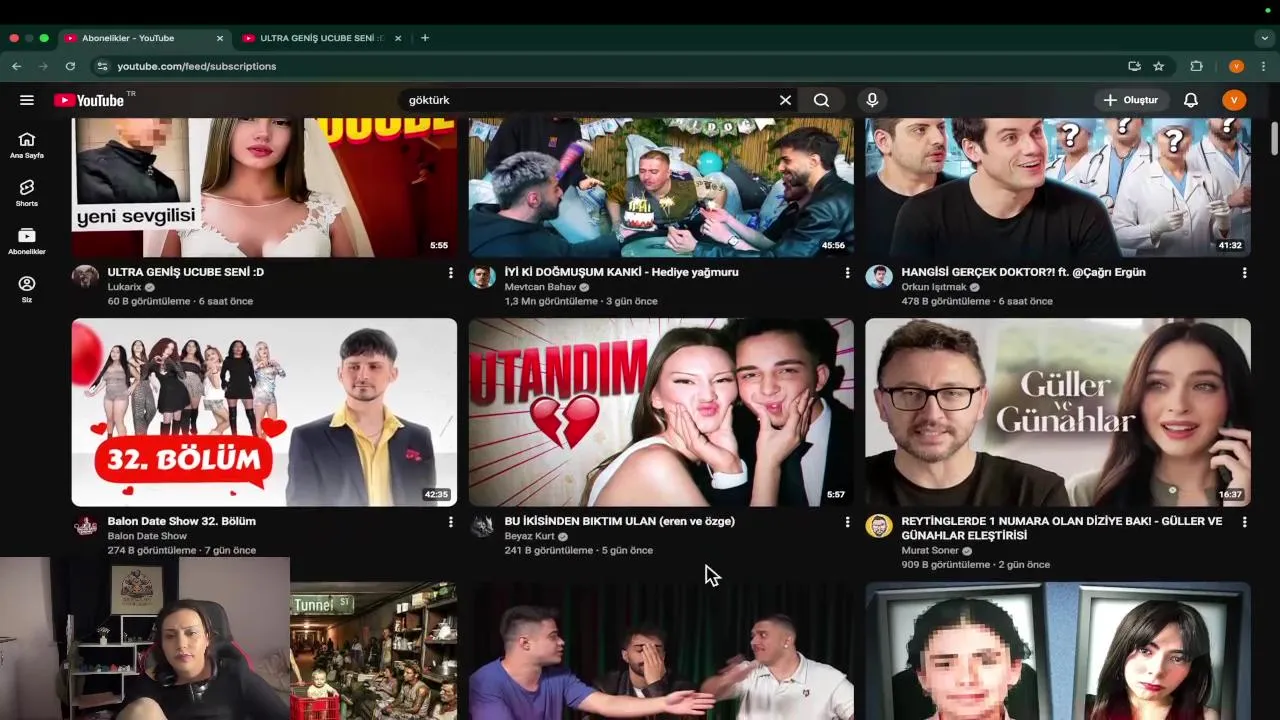Play the birthday cake thumbnail with 45:56 duration
This screenshot has height=720, width=1280.
coord(661,188)
